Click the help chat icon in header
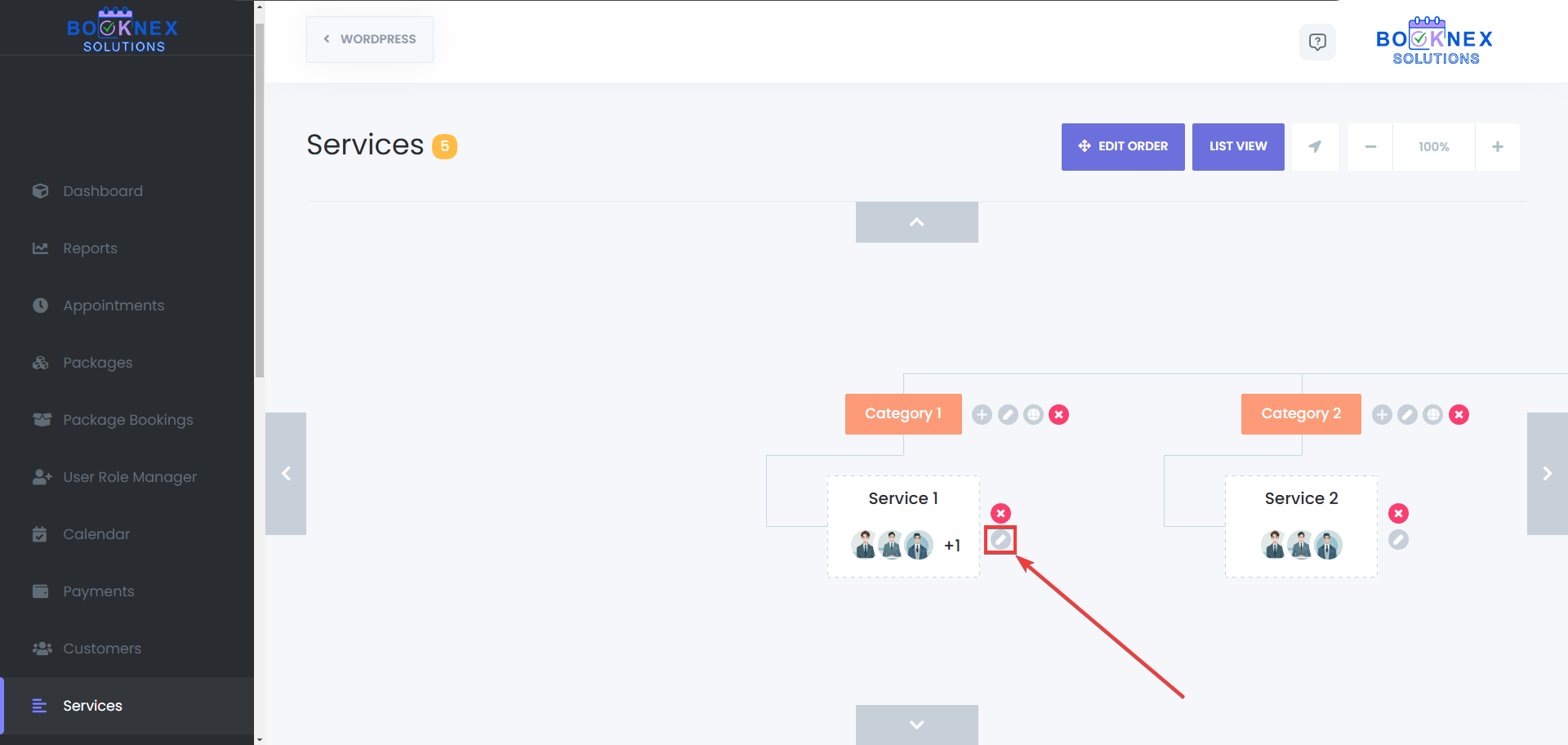The image size is (1568, 745). point(1317,42)
